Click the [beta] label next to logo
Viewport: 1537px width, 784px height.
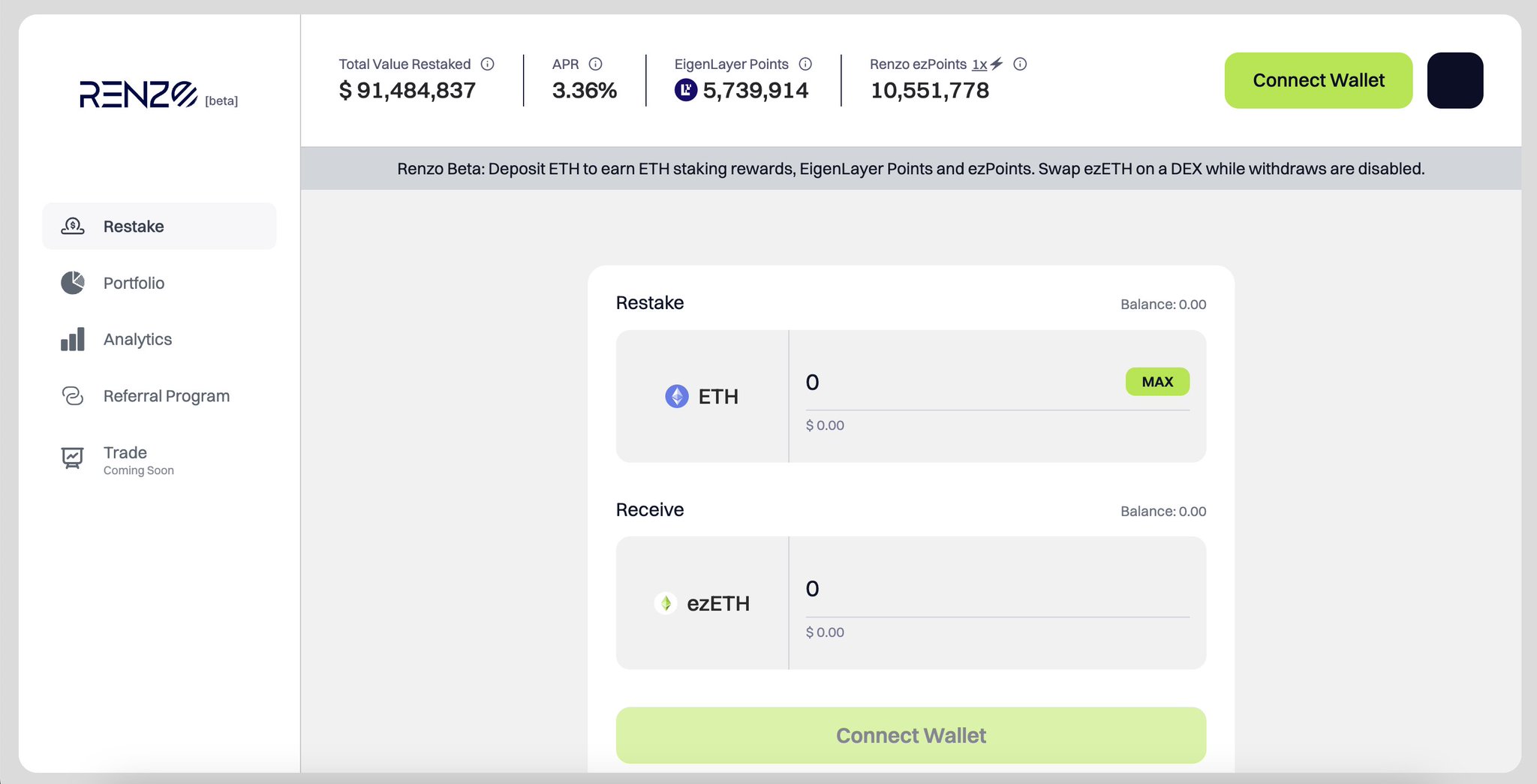click(221, 101)
